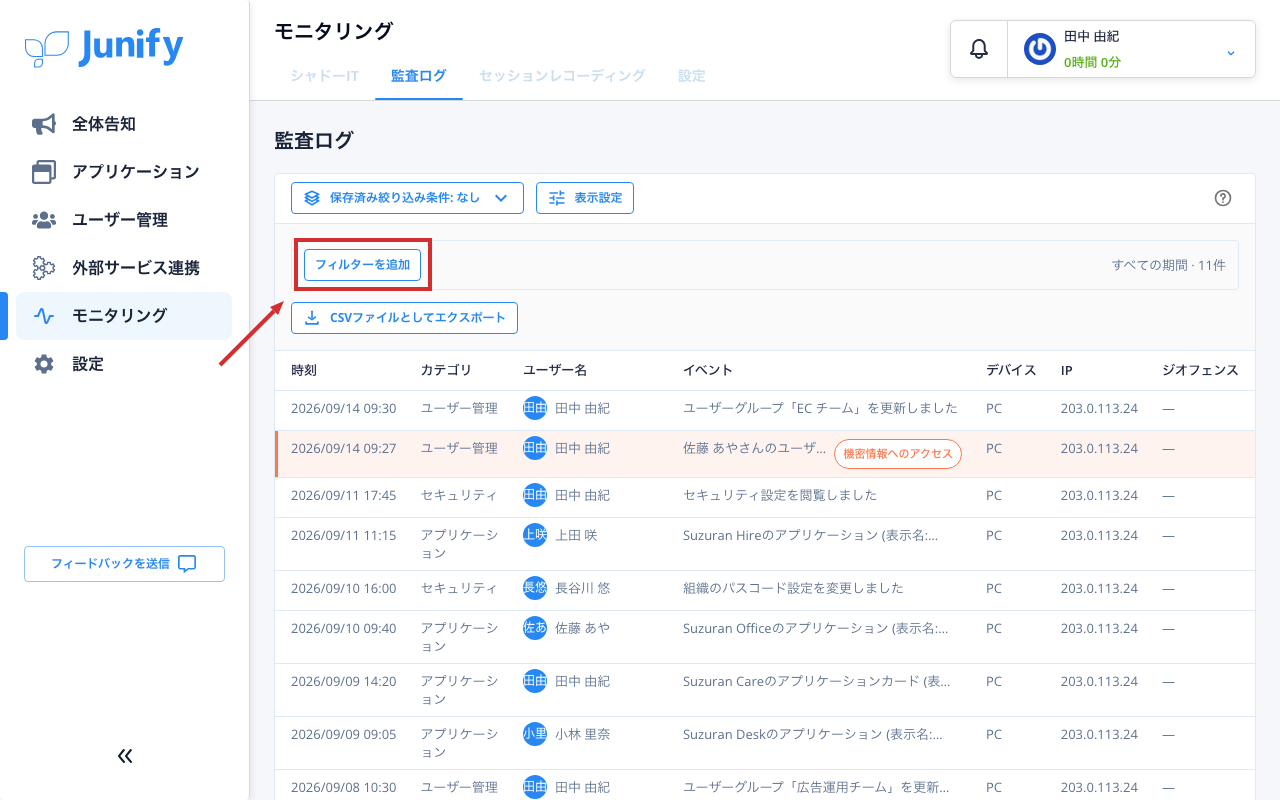The width and height of the screenshot is (1280, 800).
Task: Switch to シャドーIT tab
Action: point(324,76)
